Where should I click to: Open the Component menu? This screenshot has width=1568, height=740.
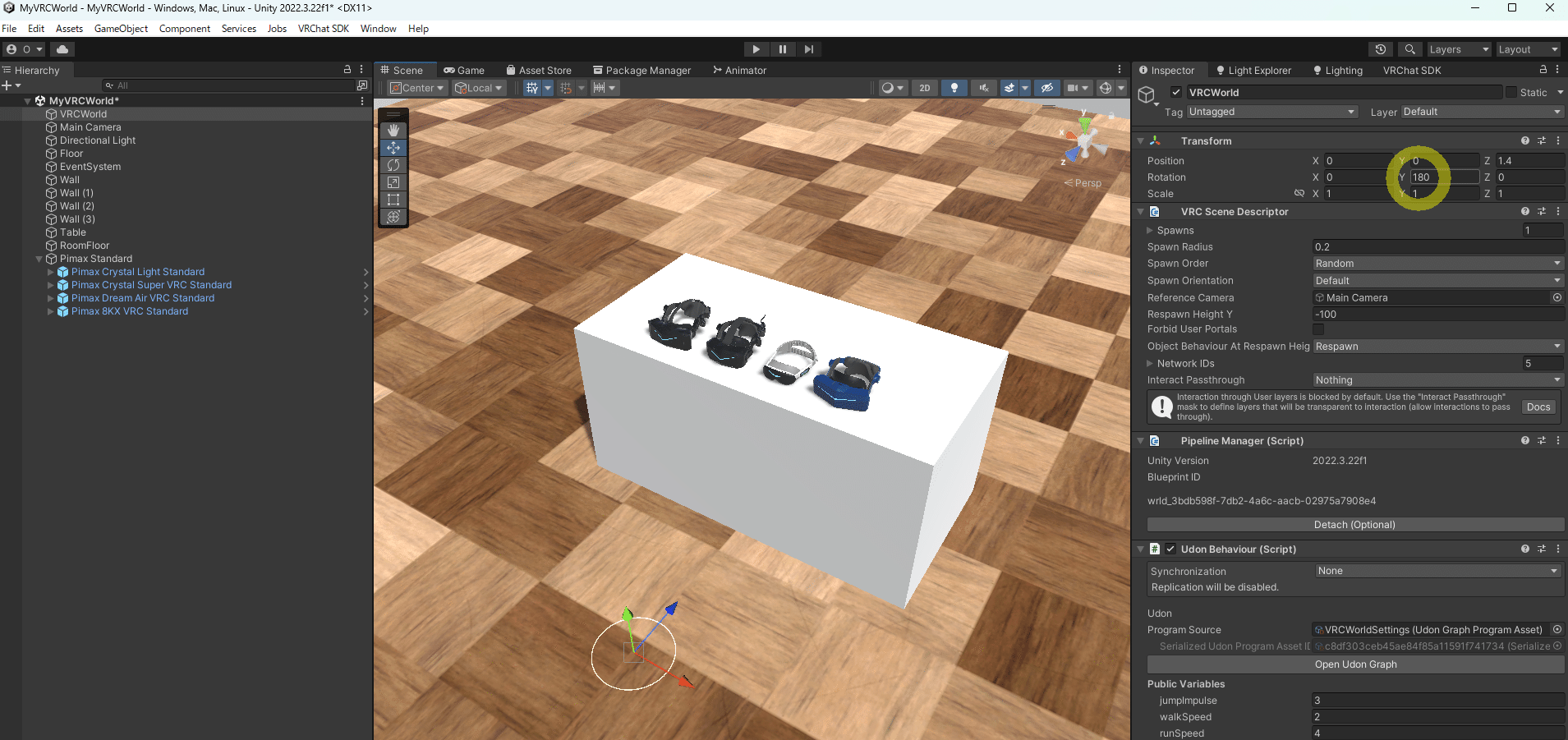(x=185, y=29)
